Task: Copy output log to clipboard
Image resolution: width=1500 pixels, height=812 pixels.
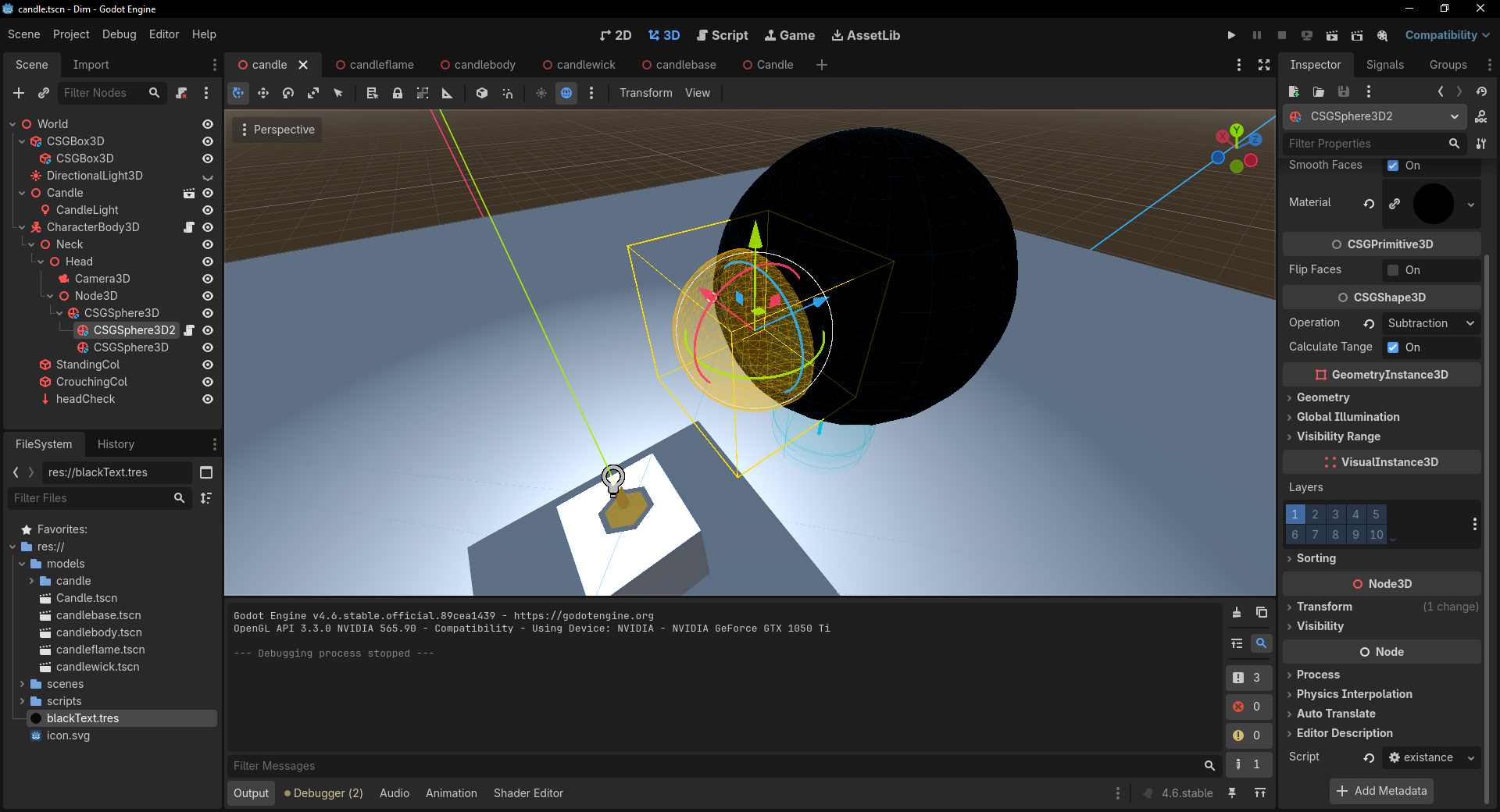Action: pyautogui.click(x=1261, y=612)
